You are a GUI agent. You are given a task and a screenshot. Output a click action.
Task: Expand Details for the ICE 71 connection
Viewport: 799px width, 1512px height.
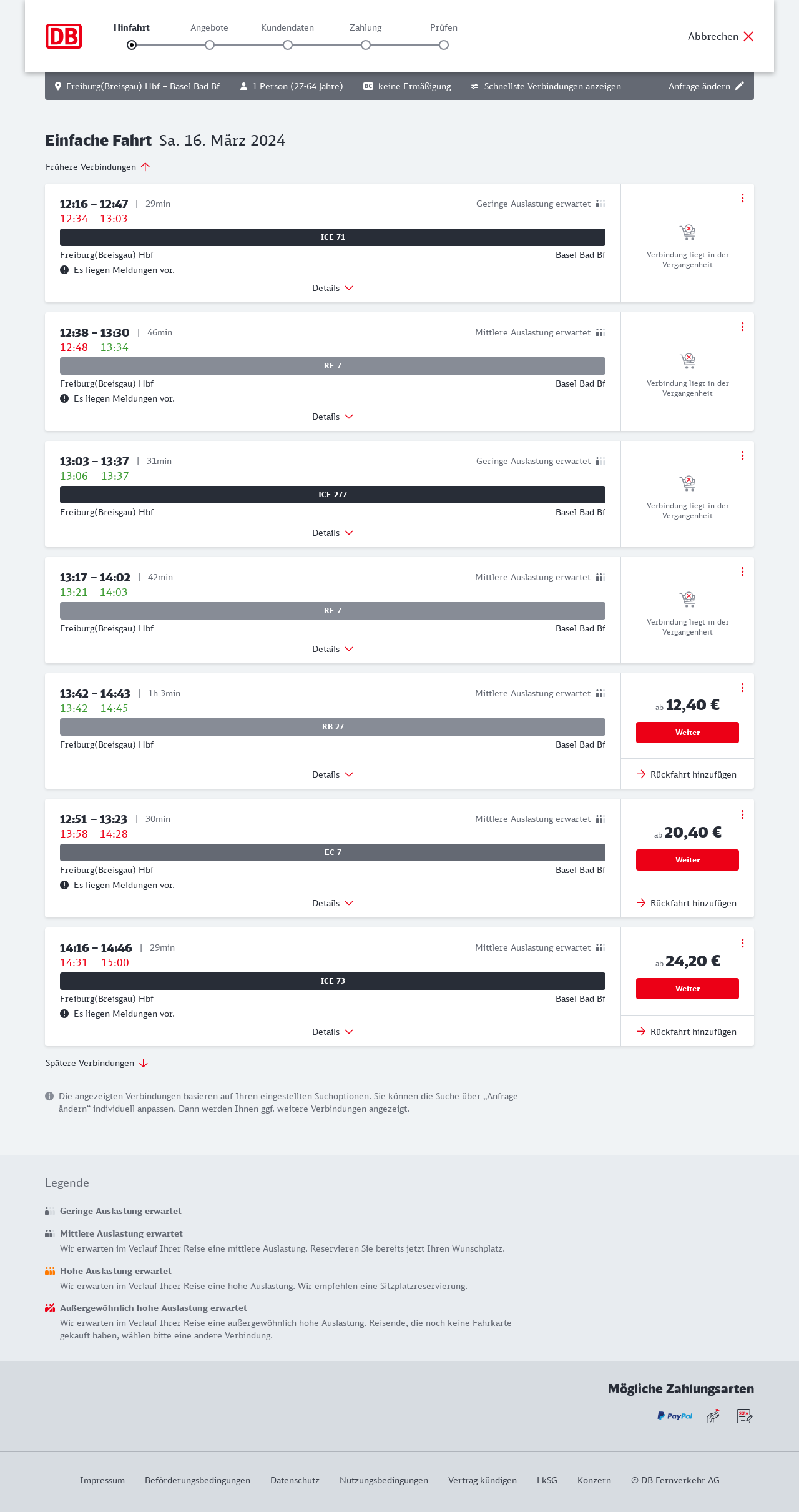click(332, 288)
